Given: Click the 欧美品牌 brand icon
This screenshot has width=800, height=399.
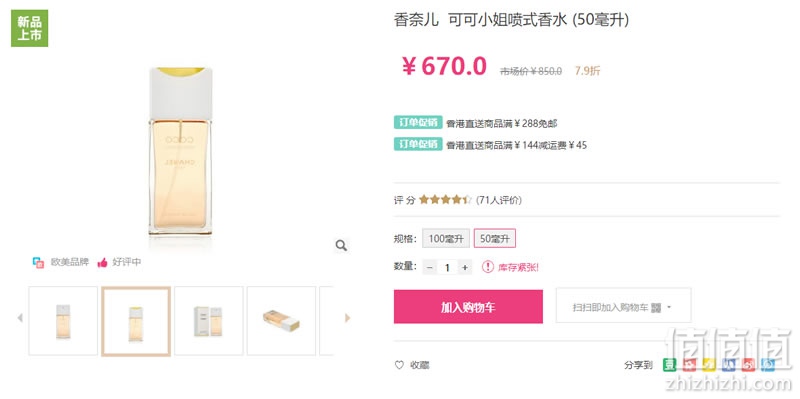Looking at the screenshot, I should pos(38,262).
